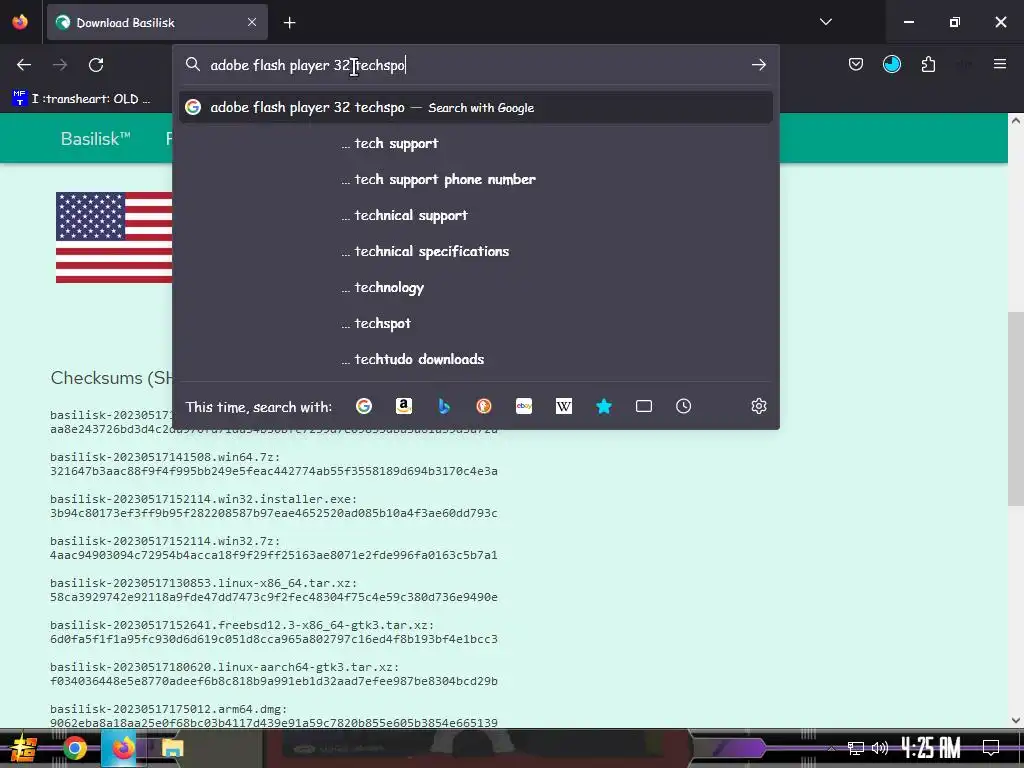Search this time with Bing icon
Viewport: 1024px width, 768px height.
tap(443, 406)
